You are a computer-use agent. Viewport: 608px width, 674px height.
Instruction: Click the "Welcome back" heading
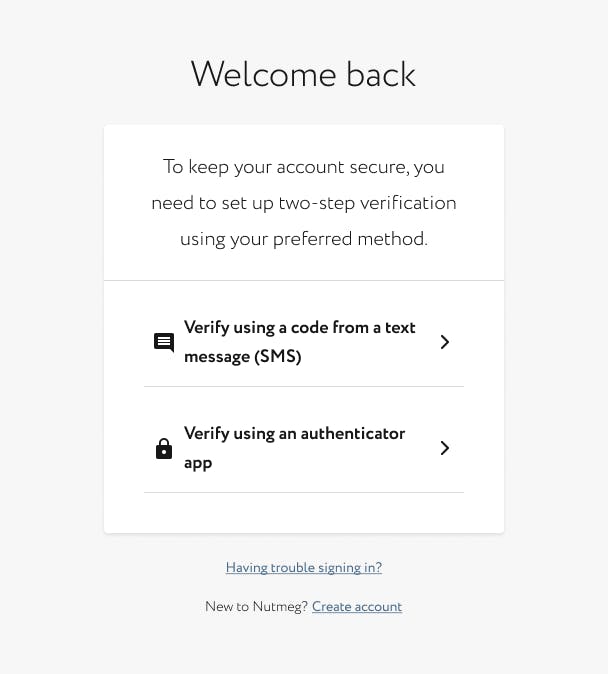tap(303, 75)
